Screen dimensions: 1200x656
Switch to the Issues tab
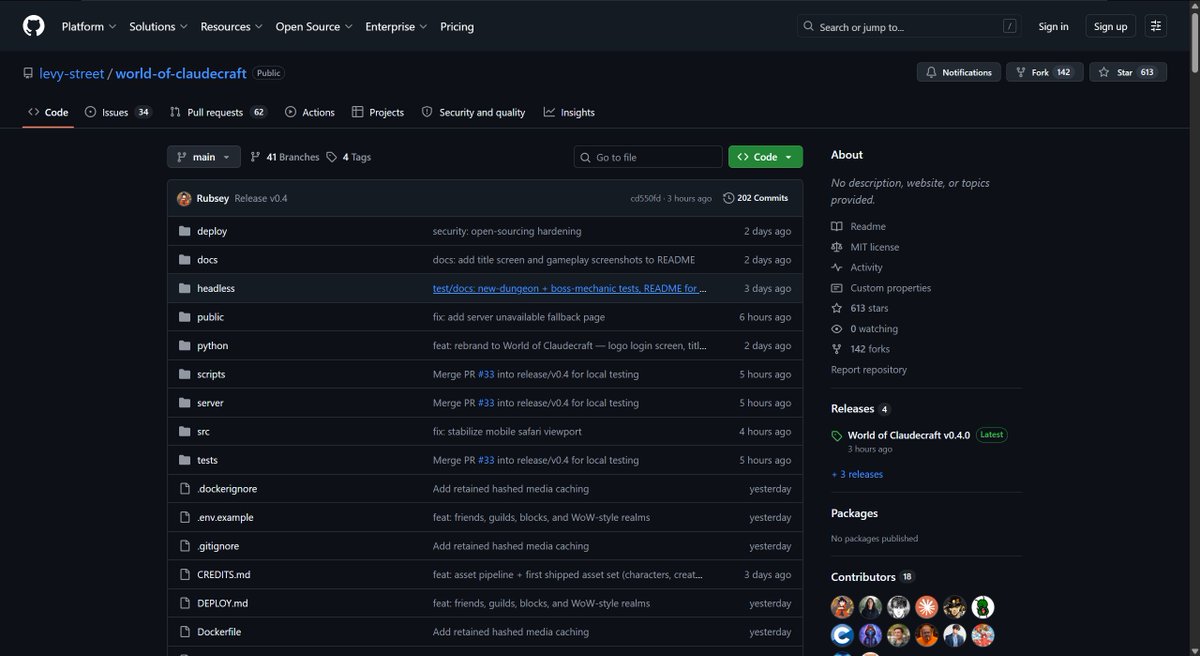tap(118, 112)
